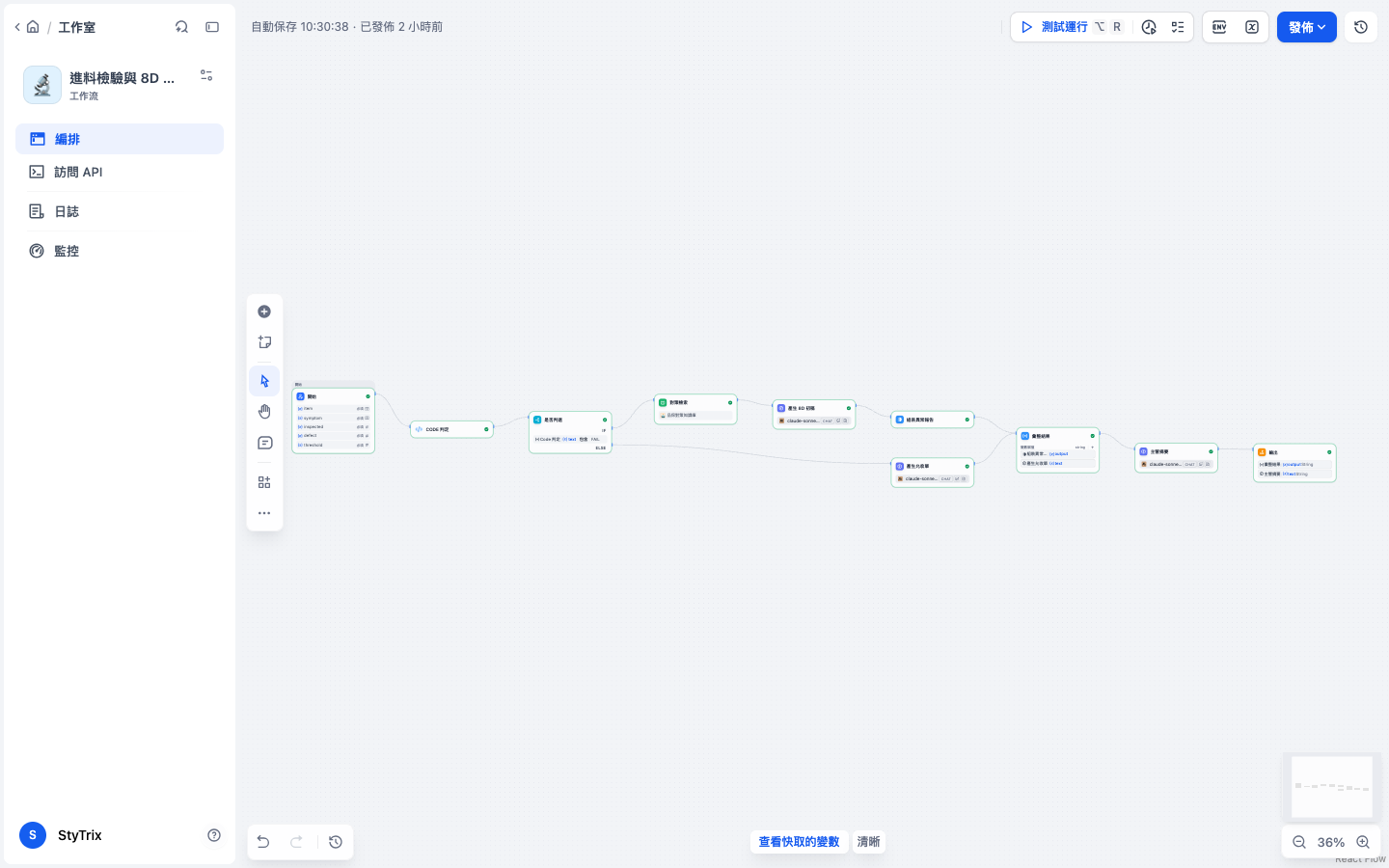Toggle the sidebar collapse panel icon
The image size is (1389, 868).
click(x=212, y=27)
